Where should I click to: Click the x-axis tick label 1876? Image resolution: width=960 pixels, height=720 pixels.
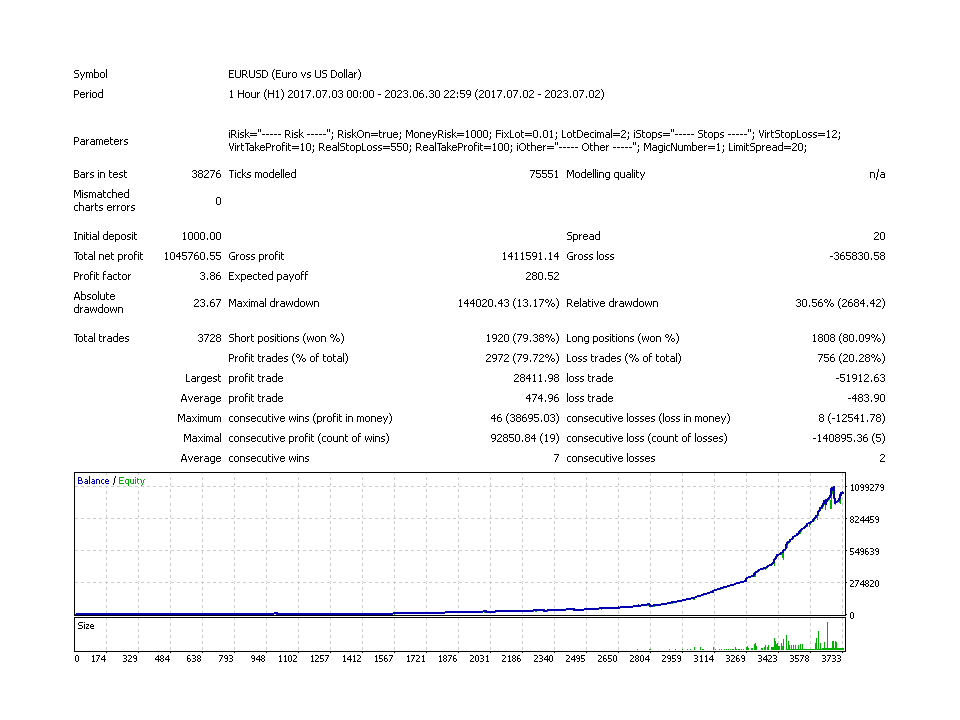point(448,659)
